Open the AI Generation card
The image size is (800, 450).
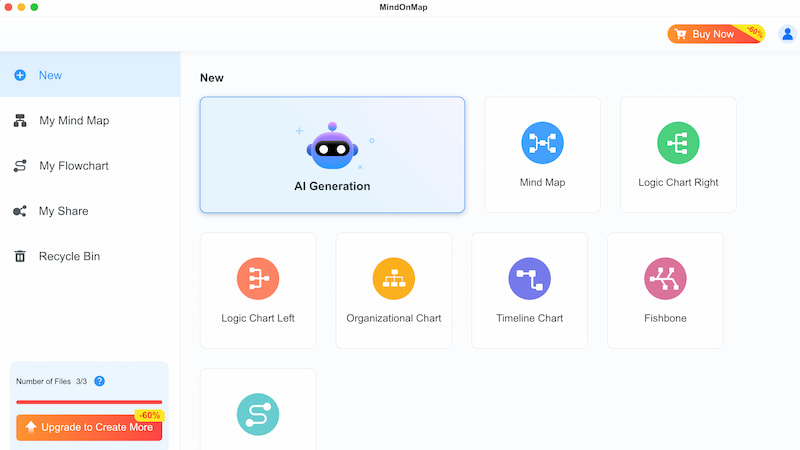tap(332, 155)
